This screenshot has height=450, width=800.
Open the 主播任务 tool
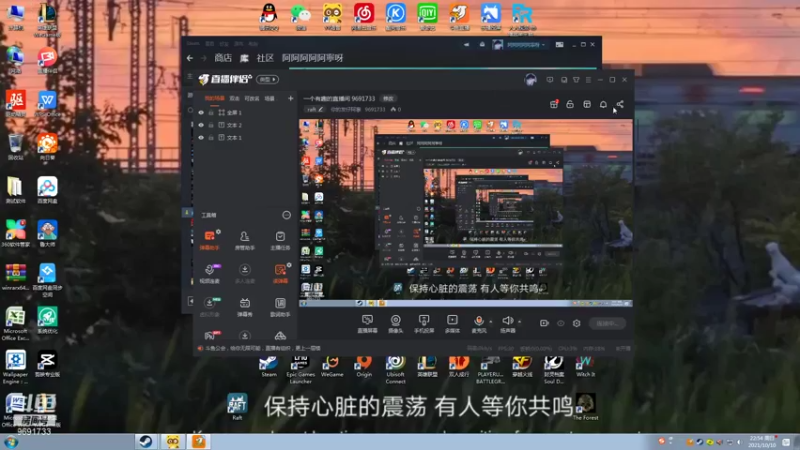280,240
